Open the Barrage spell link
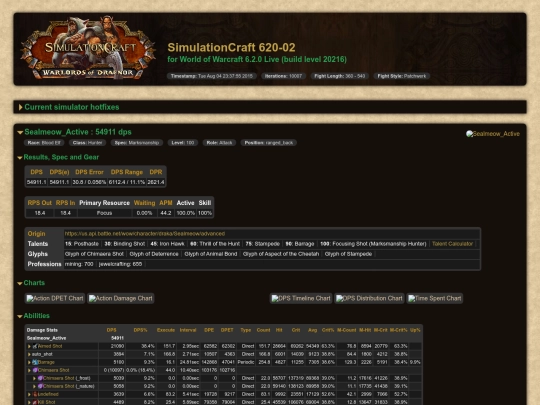This screenshot has width=540, height=405. [46, 362]
